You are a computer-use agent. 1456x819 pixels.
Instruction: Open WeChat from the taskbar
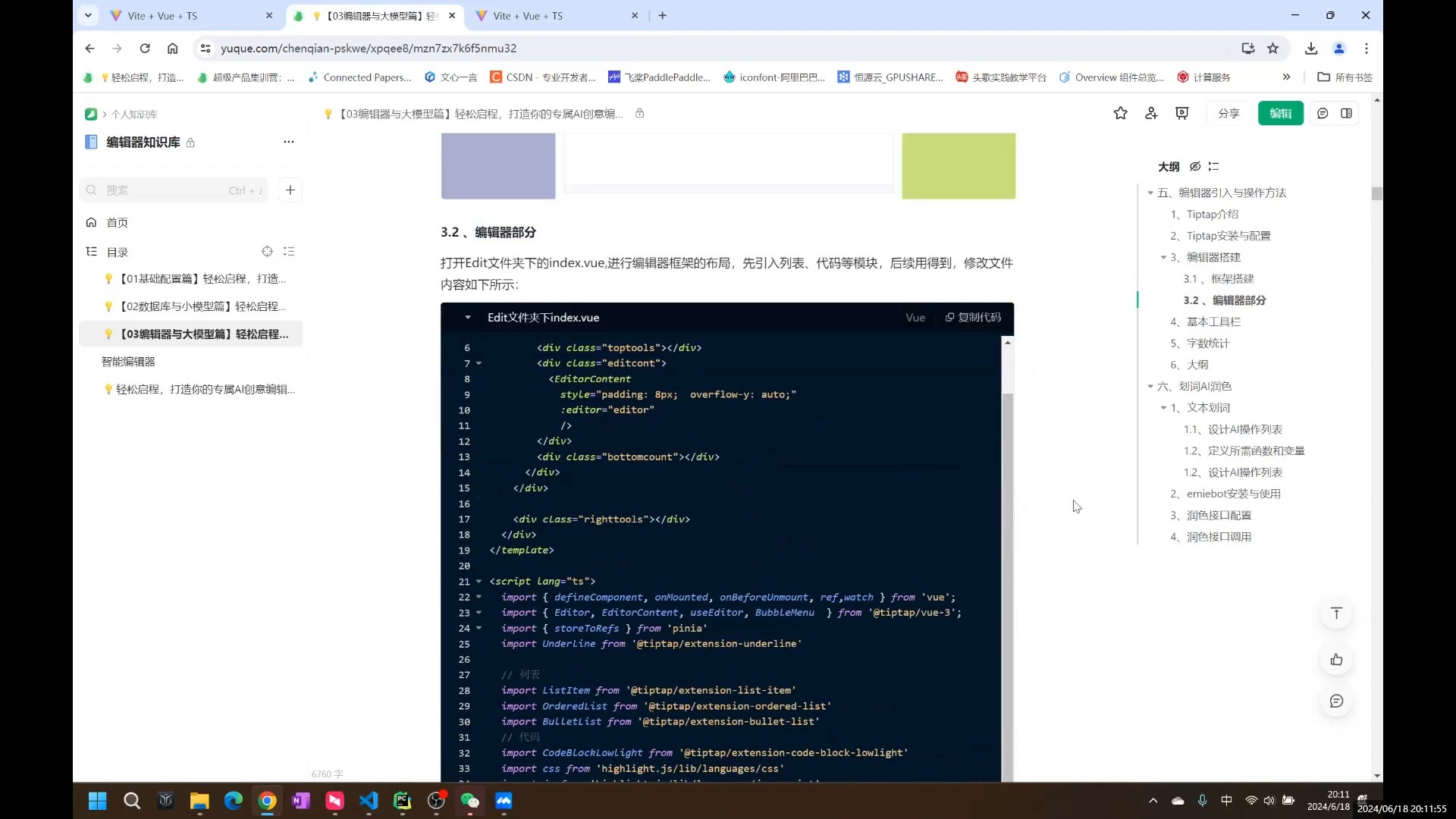click(x=470, y=802)
